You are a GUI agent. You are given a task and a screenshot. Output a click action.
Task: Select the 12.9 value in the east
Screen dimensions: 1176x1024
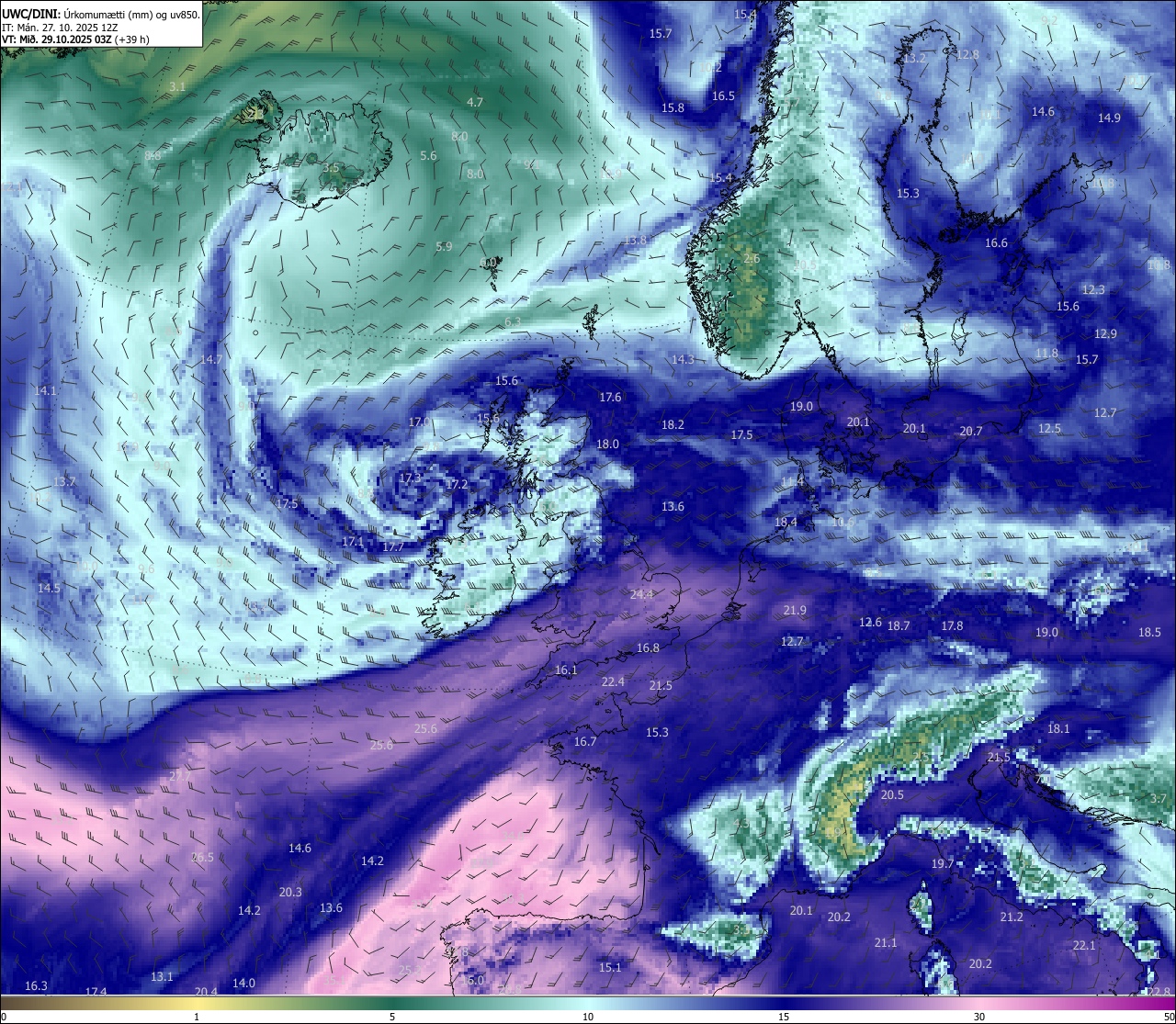[x=1105, y=333]
